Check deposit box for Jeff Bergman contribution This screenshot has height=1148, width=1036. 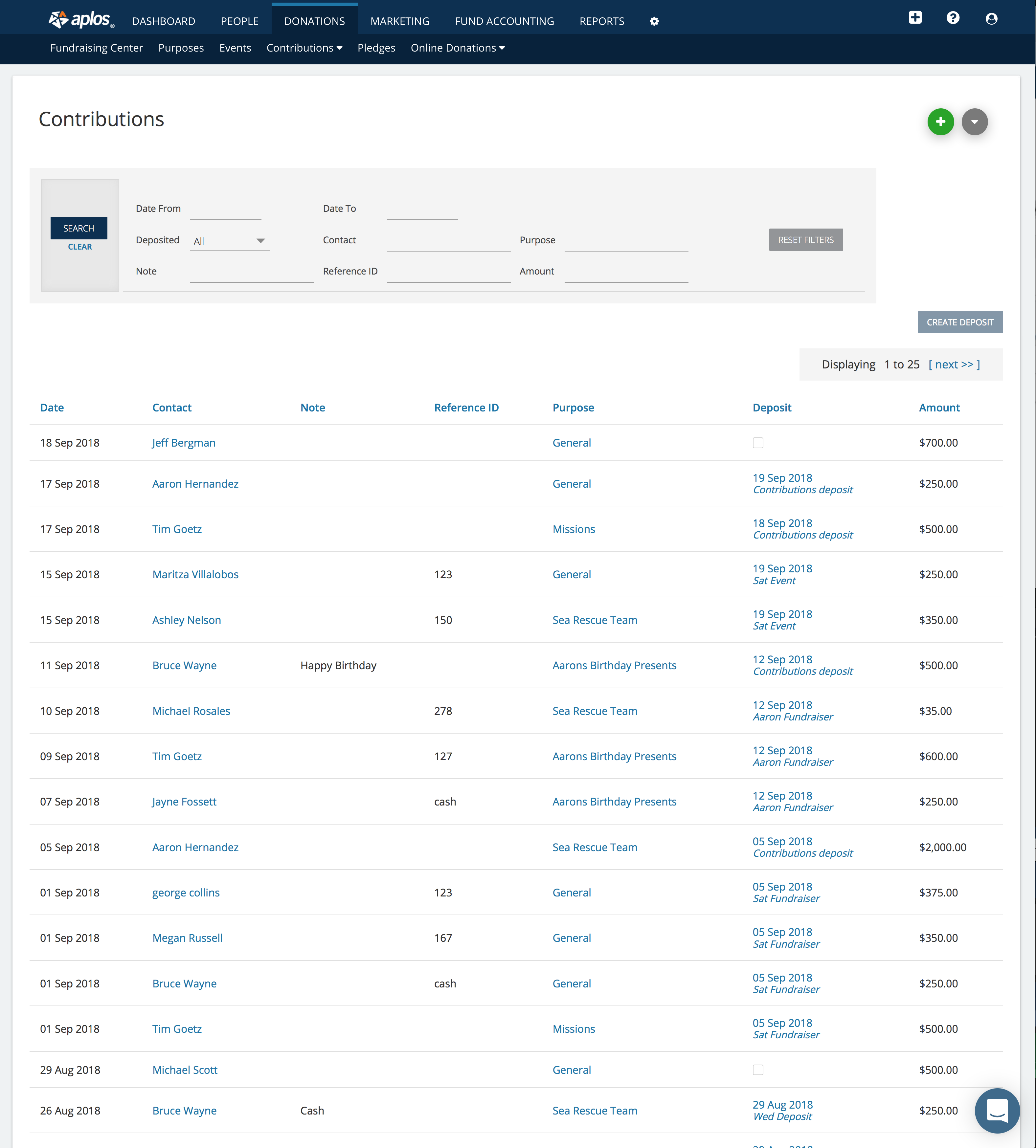758,443
